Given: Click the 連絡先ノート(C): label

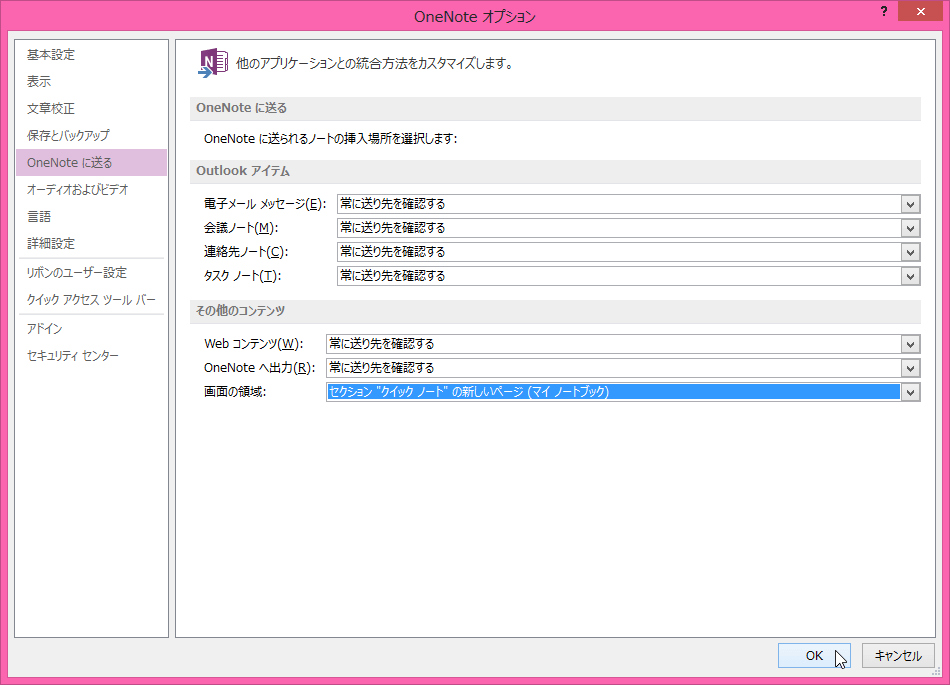Looking at the screenshot, I should pyautogui.click(x=246, y=252).
